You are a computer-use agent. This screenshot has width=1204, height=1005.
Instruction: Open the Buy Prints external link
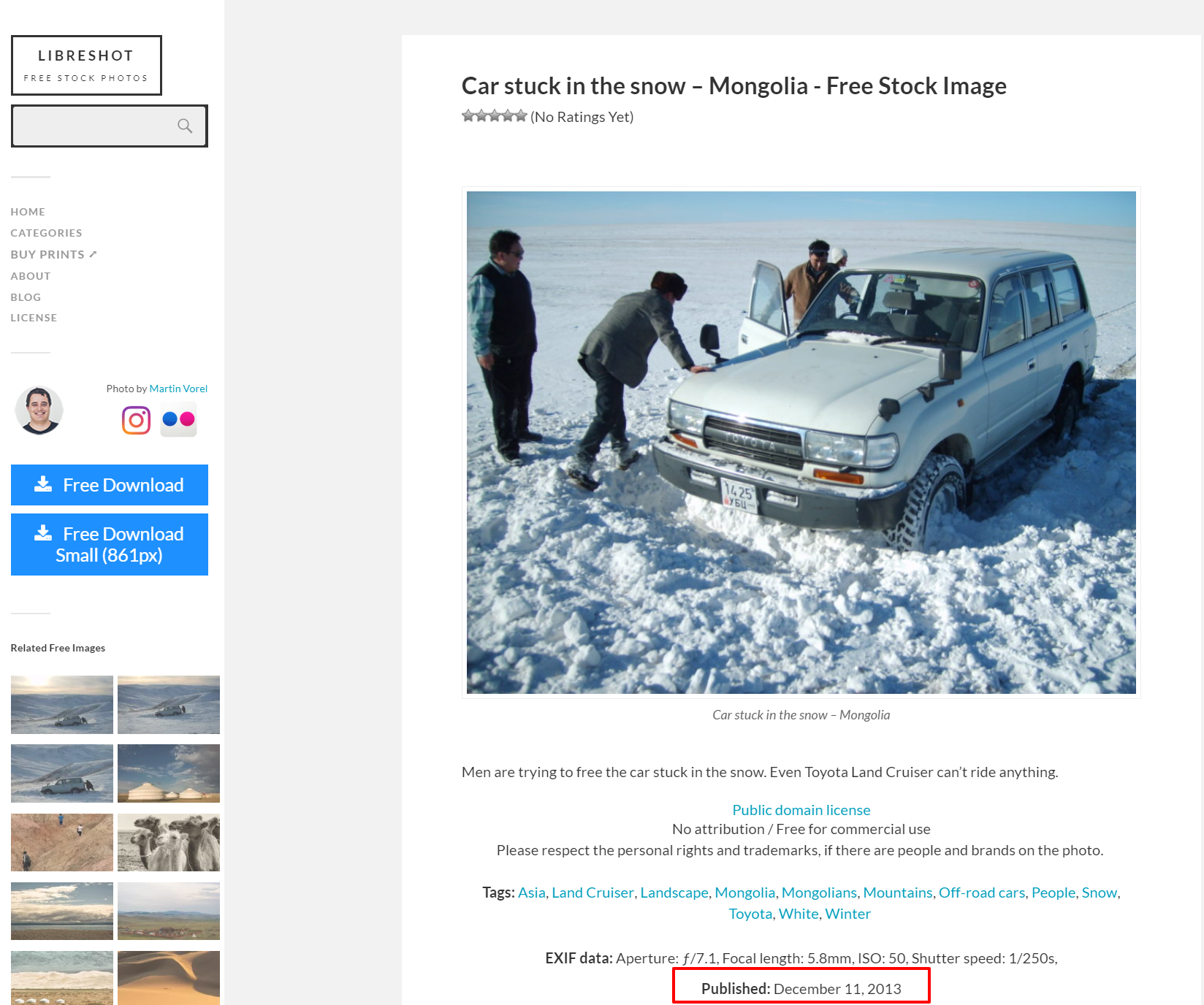point(53,254)
